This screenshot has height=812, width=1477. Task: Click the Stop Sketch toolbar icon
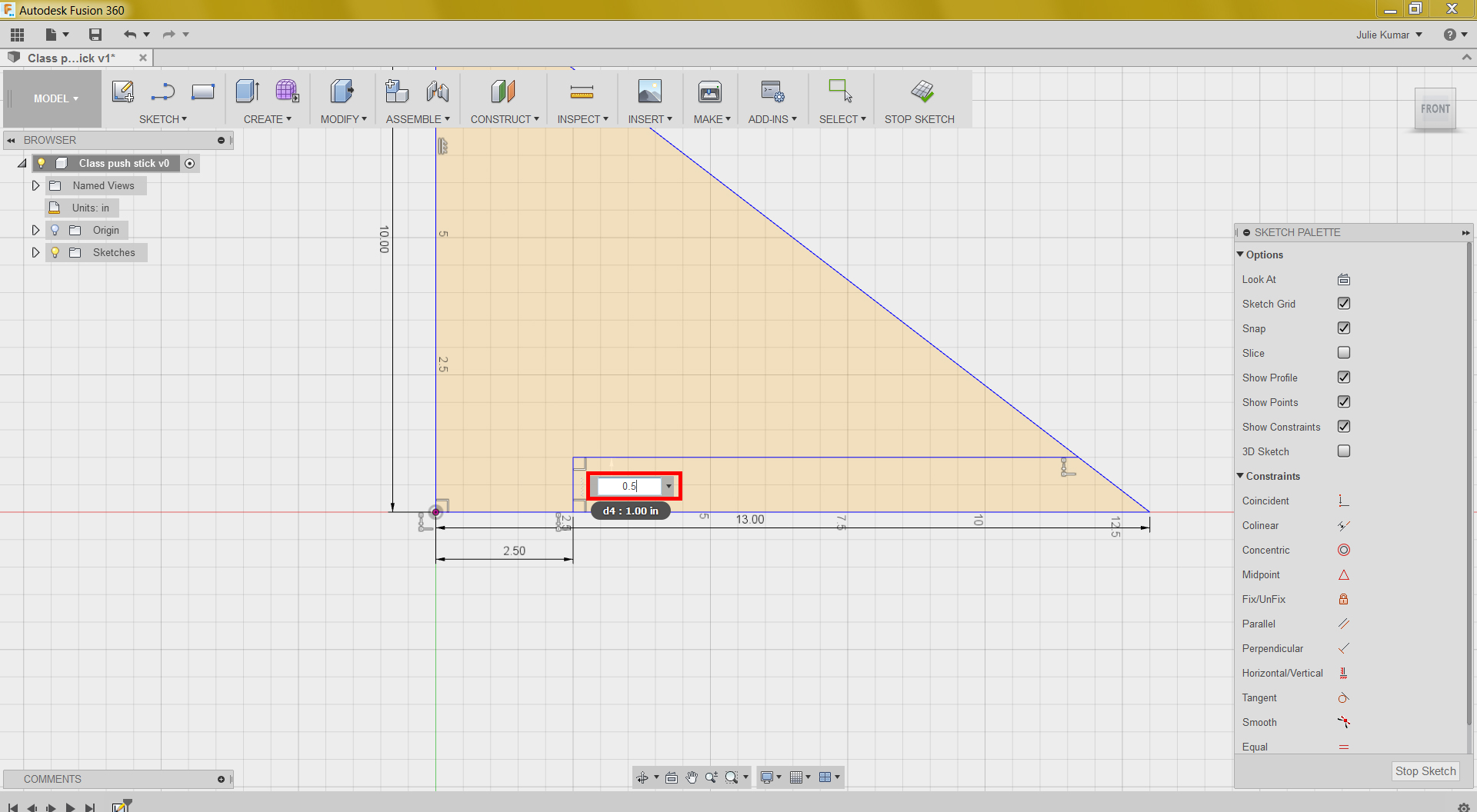tap(922, 92)
